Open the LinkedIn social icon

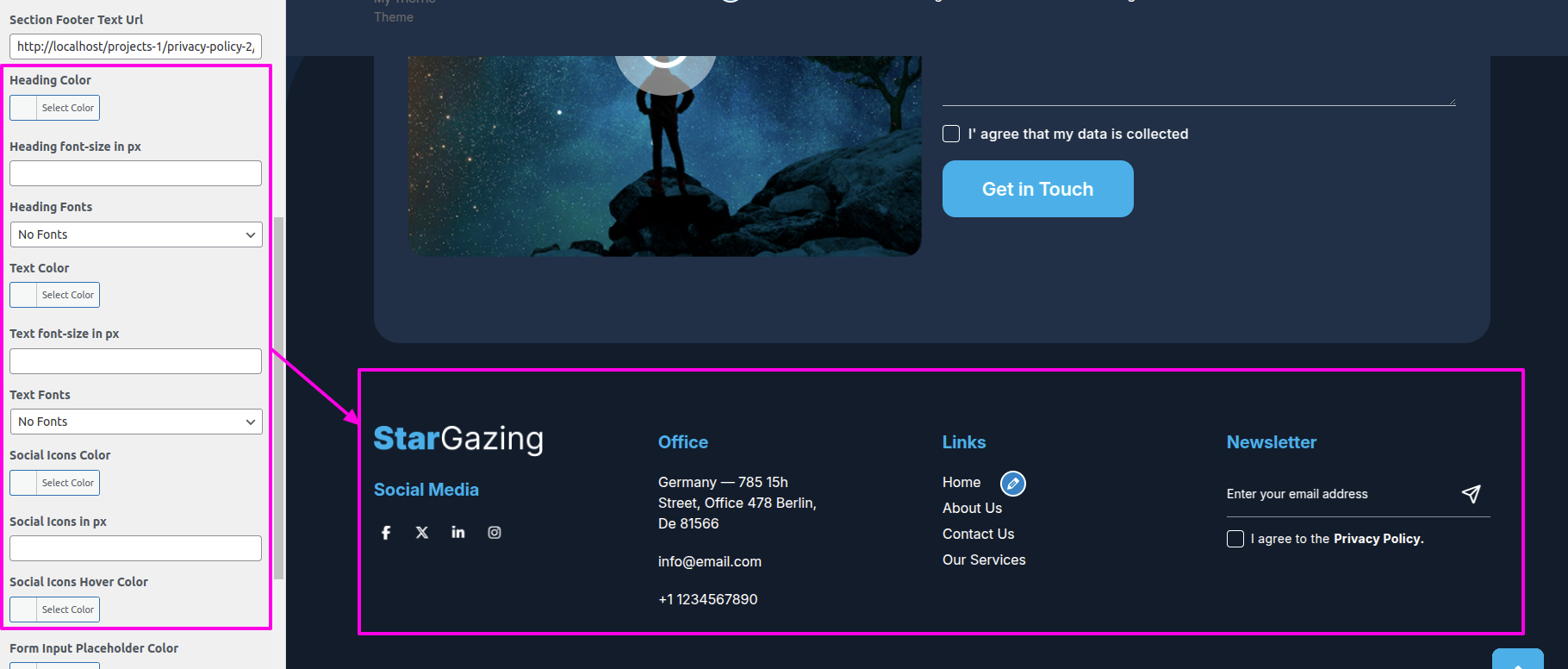[x=458, y=532]
